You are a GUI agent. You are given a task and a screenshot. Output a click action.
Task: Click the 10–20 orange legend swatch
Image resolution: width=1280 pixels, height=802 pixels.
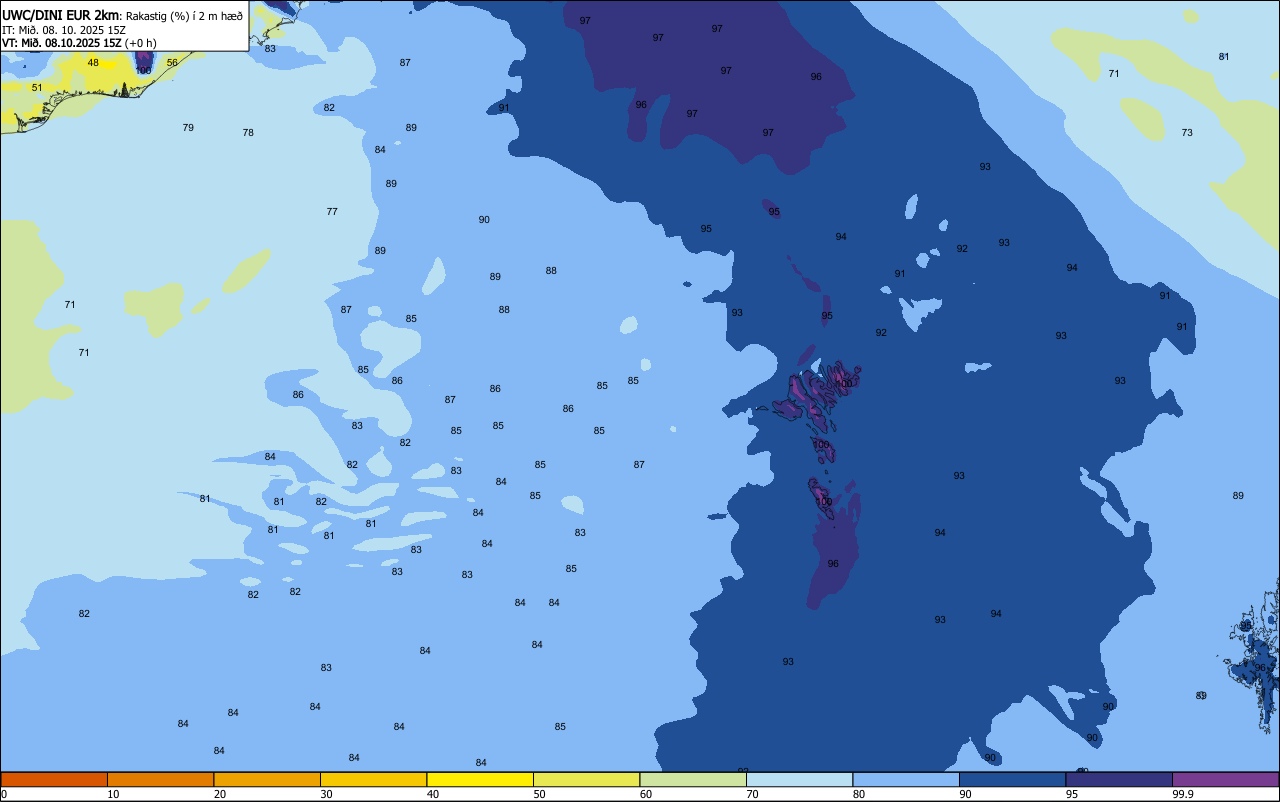[x=160, y=779]
